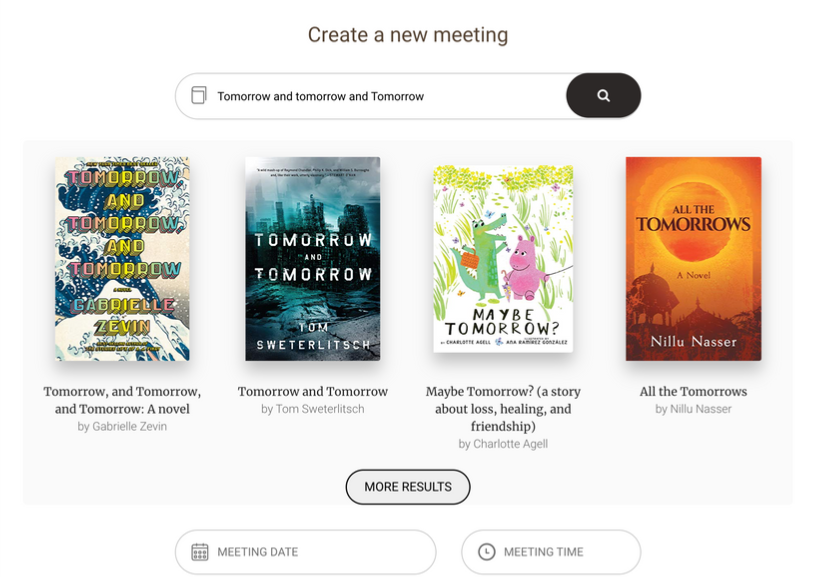Click the "Maybe Tomorrow?" story title text
The width and height of the screenshot is (817, 577).
503,408
